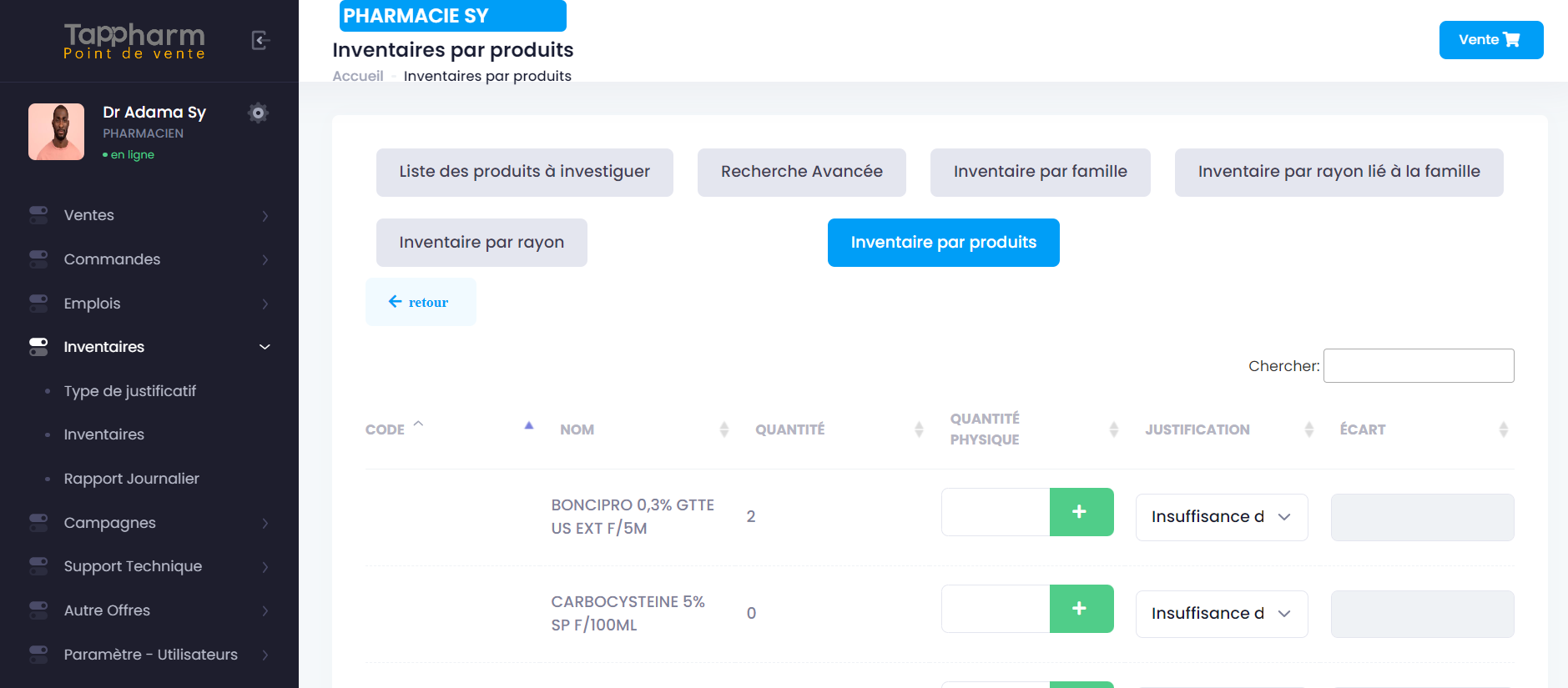Open the justification dropdown for CARBOCYSTEINE
The image size is (1568, 688).
[1221, 614]
